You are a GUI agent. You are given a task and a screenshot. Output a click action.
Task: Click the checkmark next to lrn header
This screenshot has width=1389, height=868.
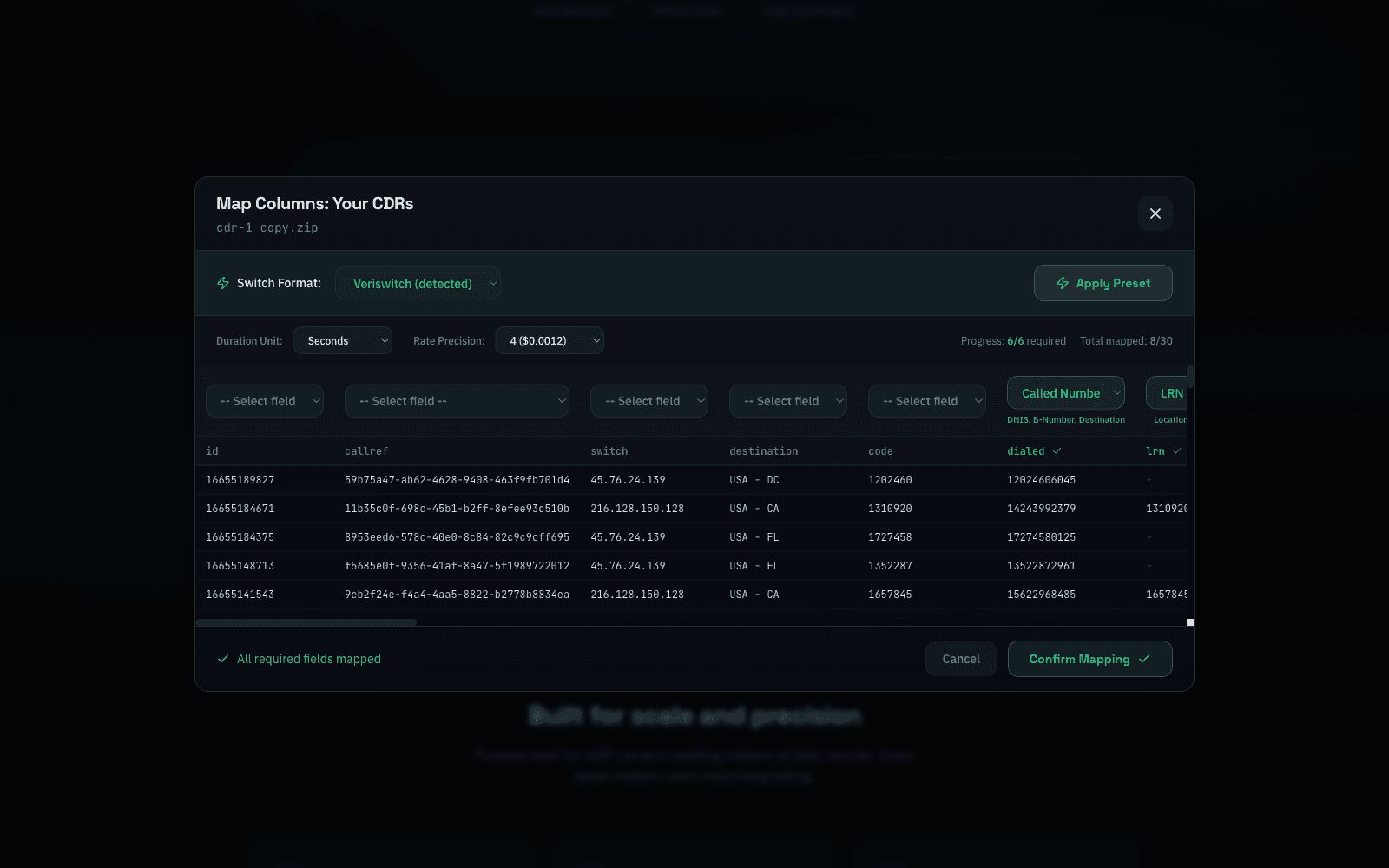tap(1176, 451)
